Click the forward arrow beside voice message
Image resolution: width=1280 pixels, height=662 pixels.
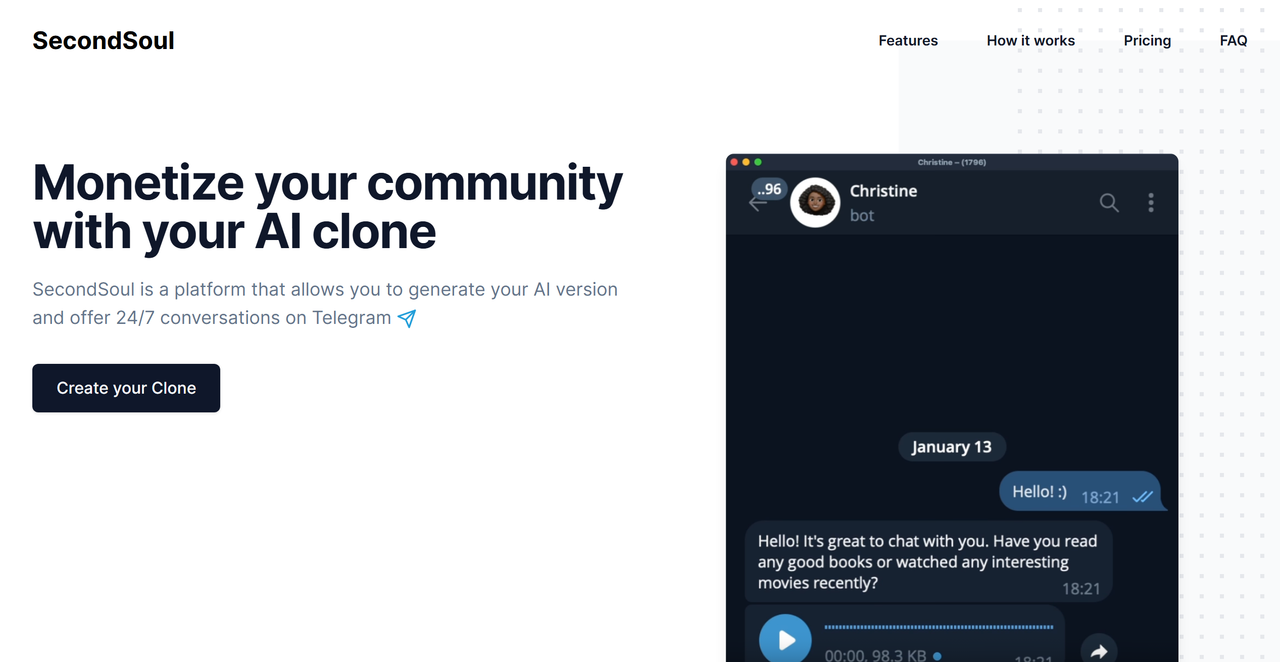coord(1099,651)
